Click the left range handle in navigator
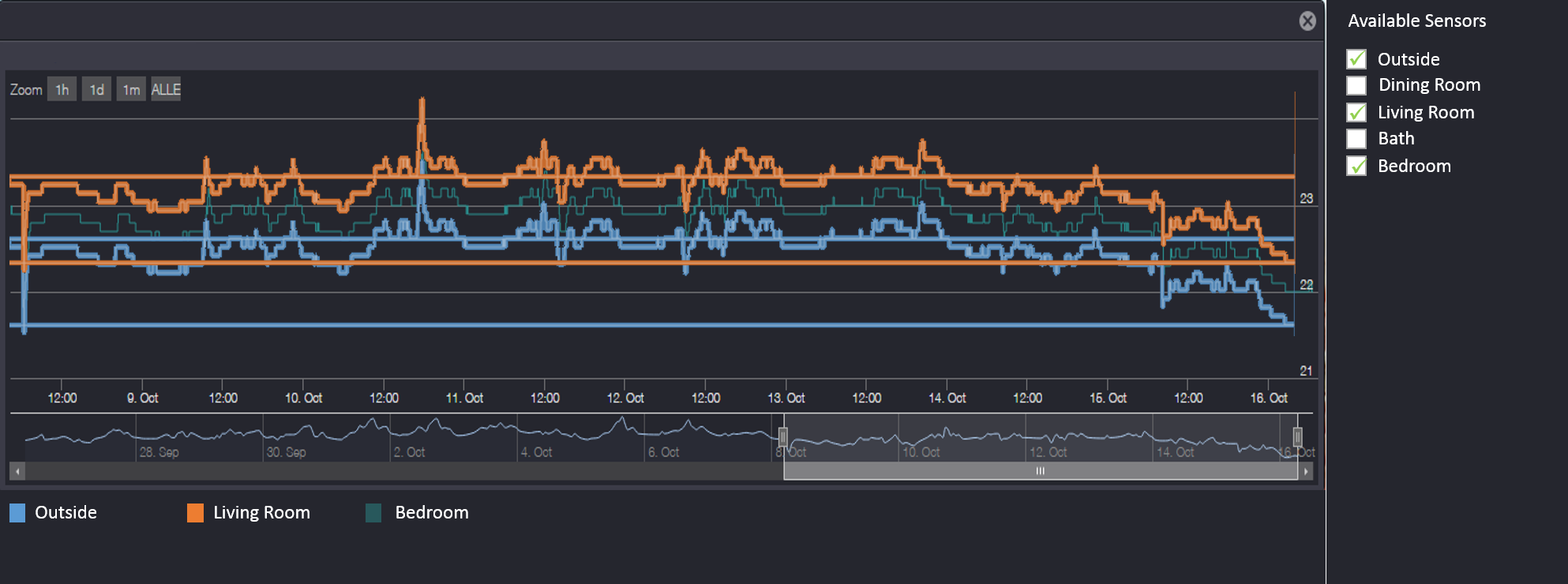This screenshot has height=584, width=1568. (x=783, y=436)
